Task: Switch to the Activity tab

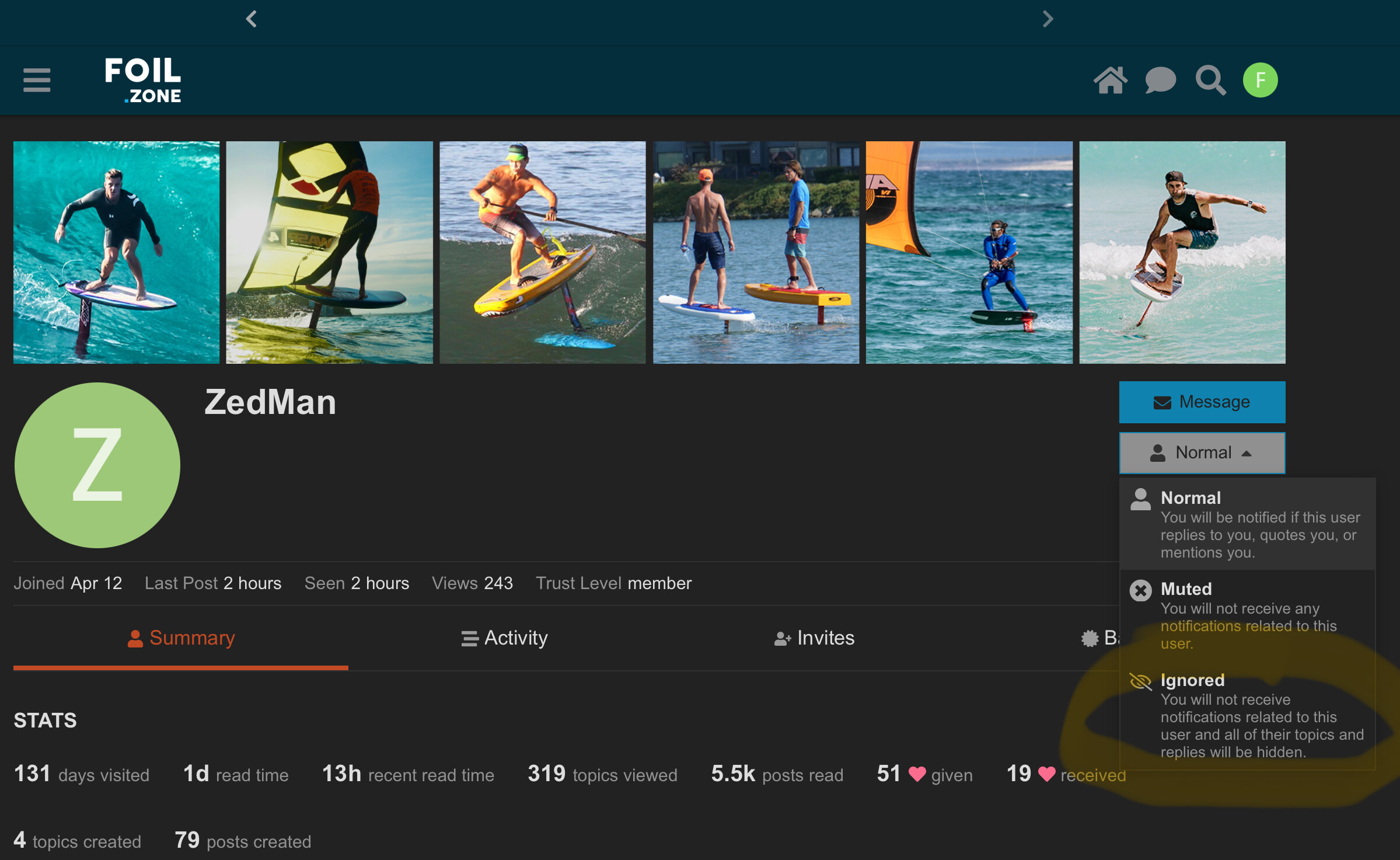Action: 505,638
